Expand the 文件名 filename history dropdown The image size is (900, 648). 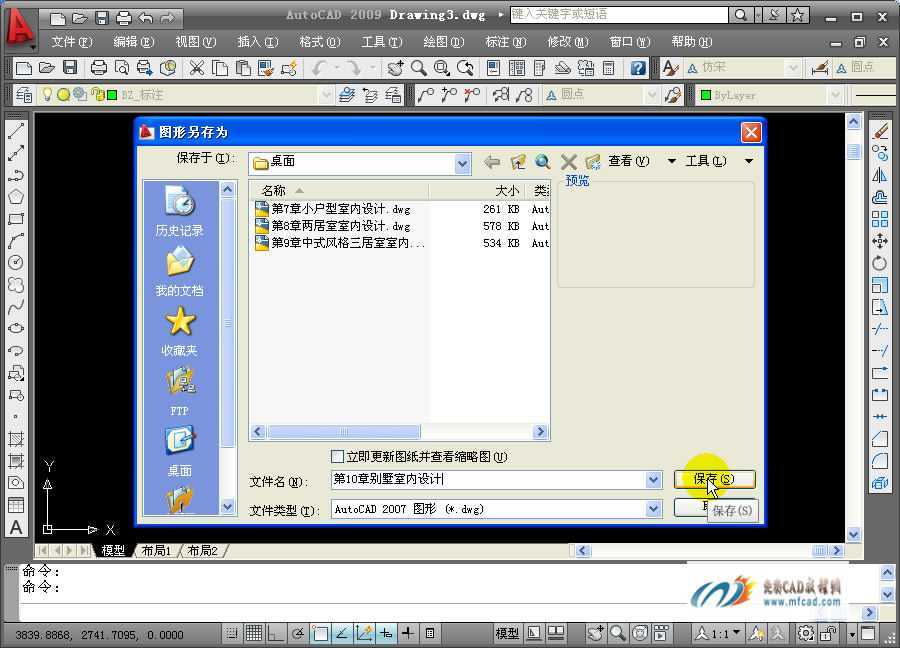point(653,479)
